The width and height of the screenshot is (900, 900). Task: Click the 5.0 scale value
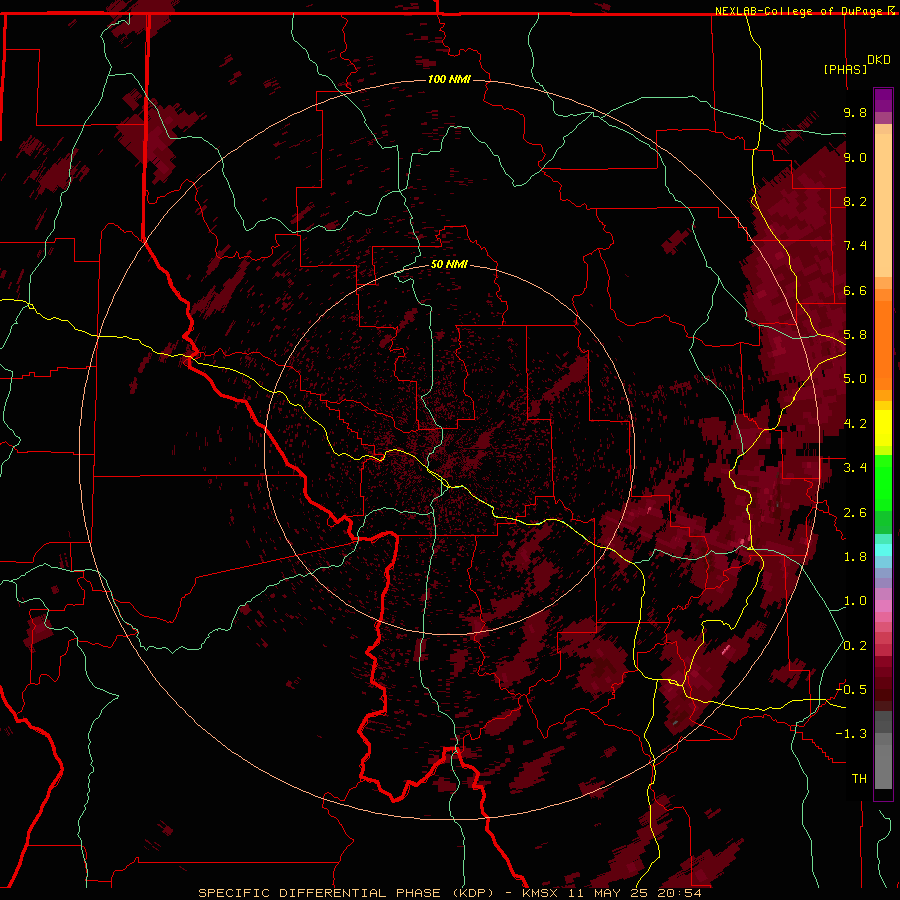[x=855, y=379]
